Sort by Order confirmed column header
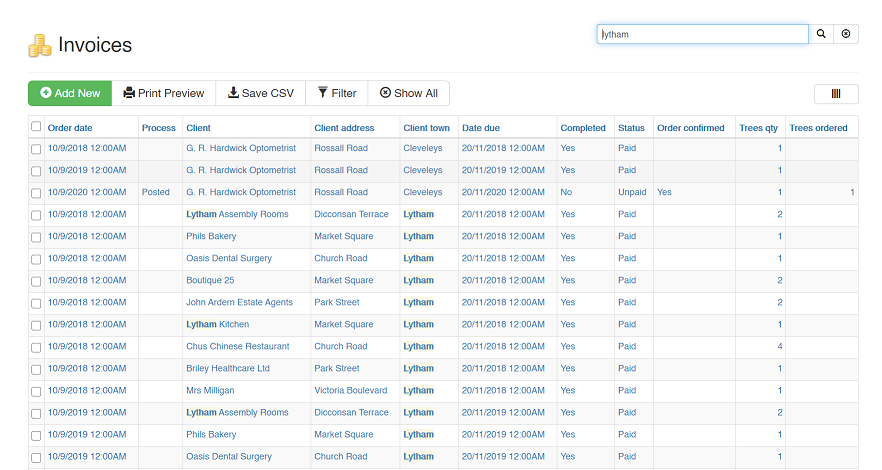 pyautogui.click(x=691, y=128)
